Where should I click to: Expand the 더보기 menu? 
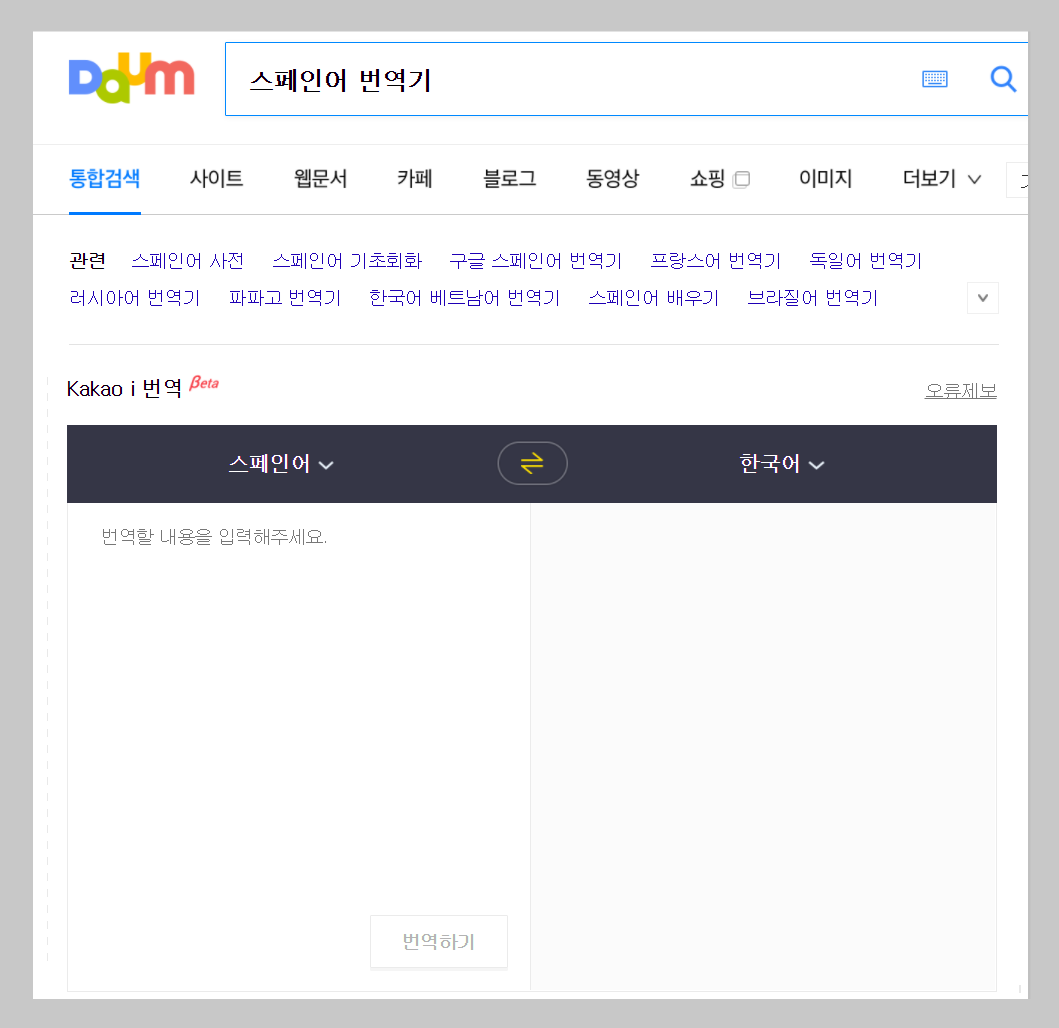(941, 179)
